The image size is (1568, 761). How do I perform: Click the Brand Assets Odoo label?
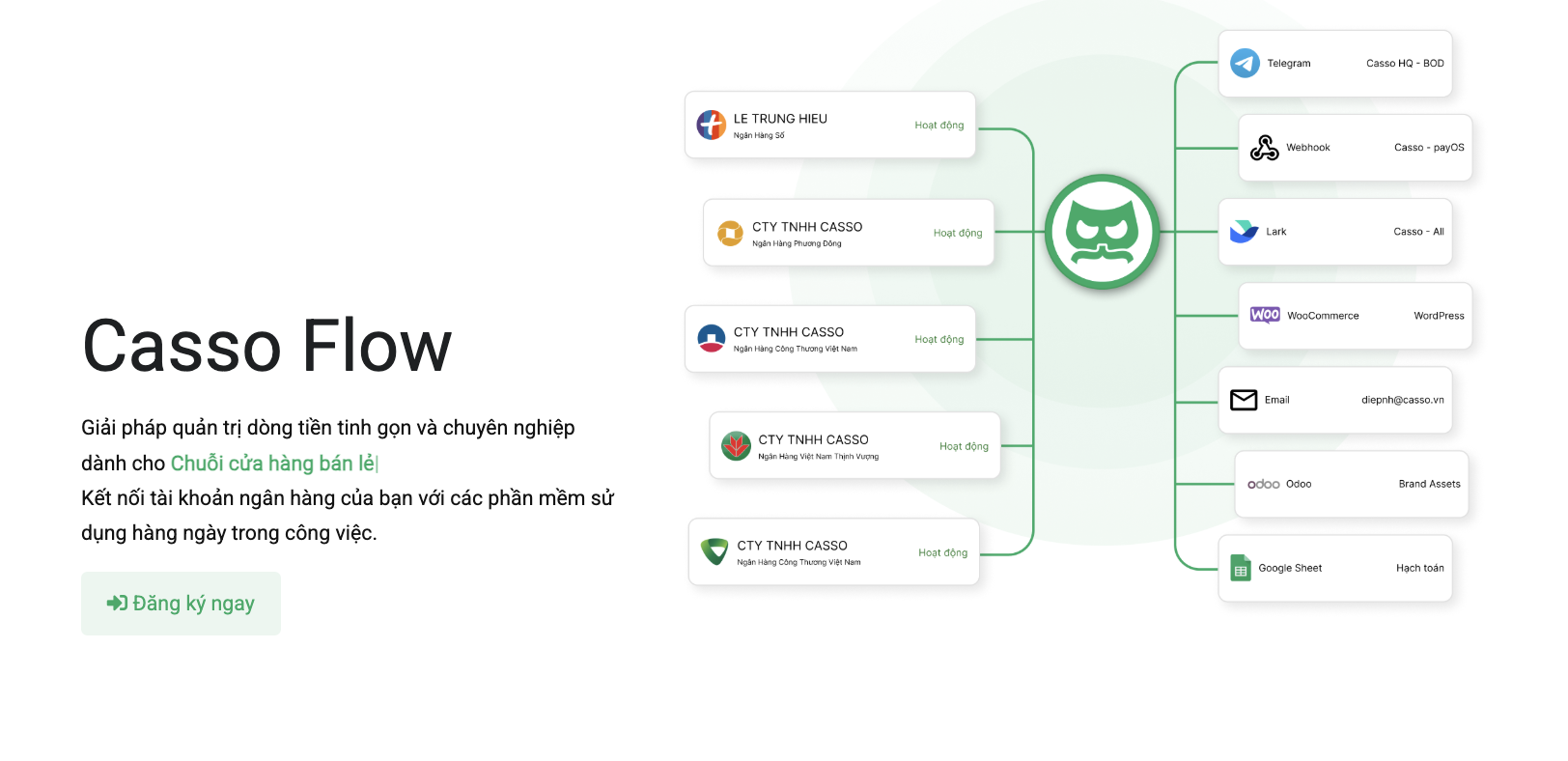1429,485
